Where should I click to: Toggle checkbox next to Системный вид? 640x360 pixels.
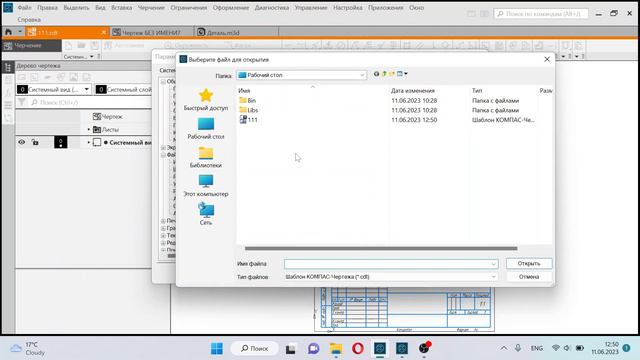pyautogui.click(x=97, y=142)
